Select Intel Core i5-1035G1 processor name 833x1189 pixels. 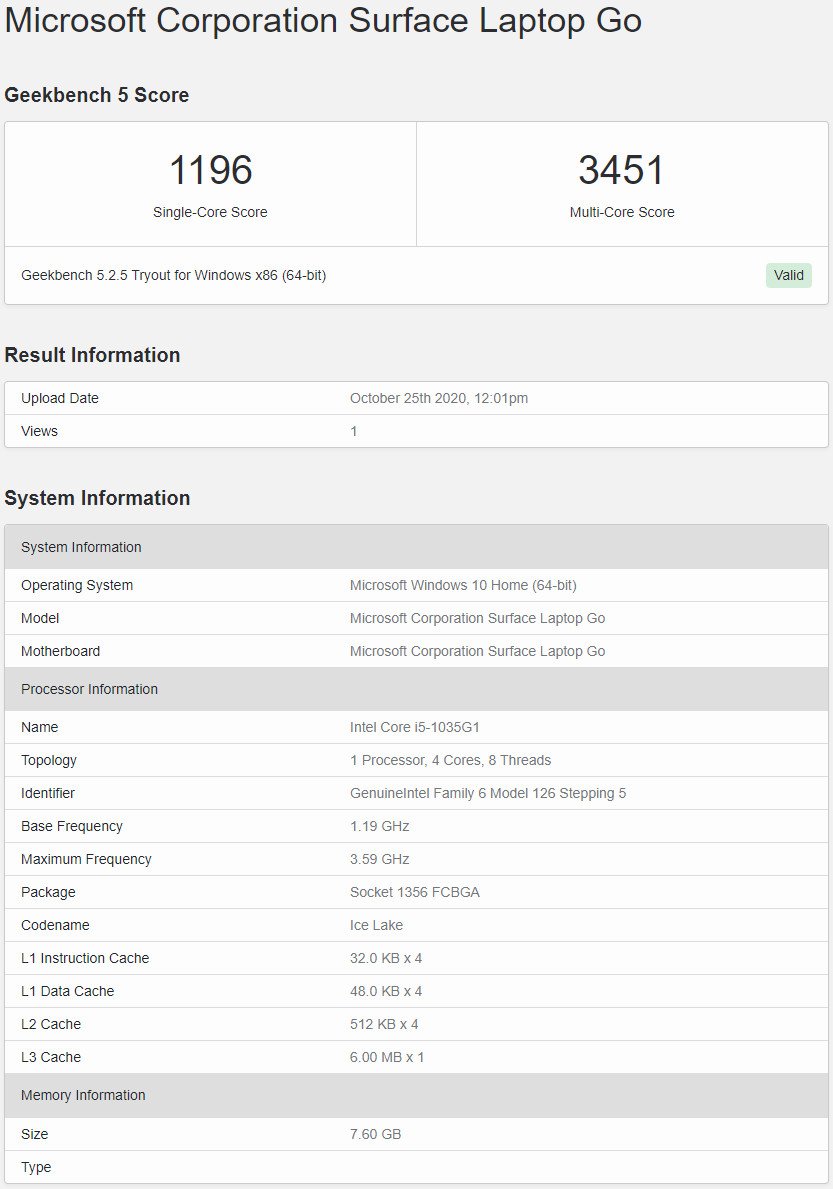pyautogui.click(x=415, y=727)
